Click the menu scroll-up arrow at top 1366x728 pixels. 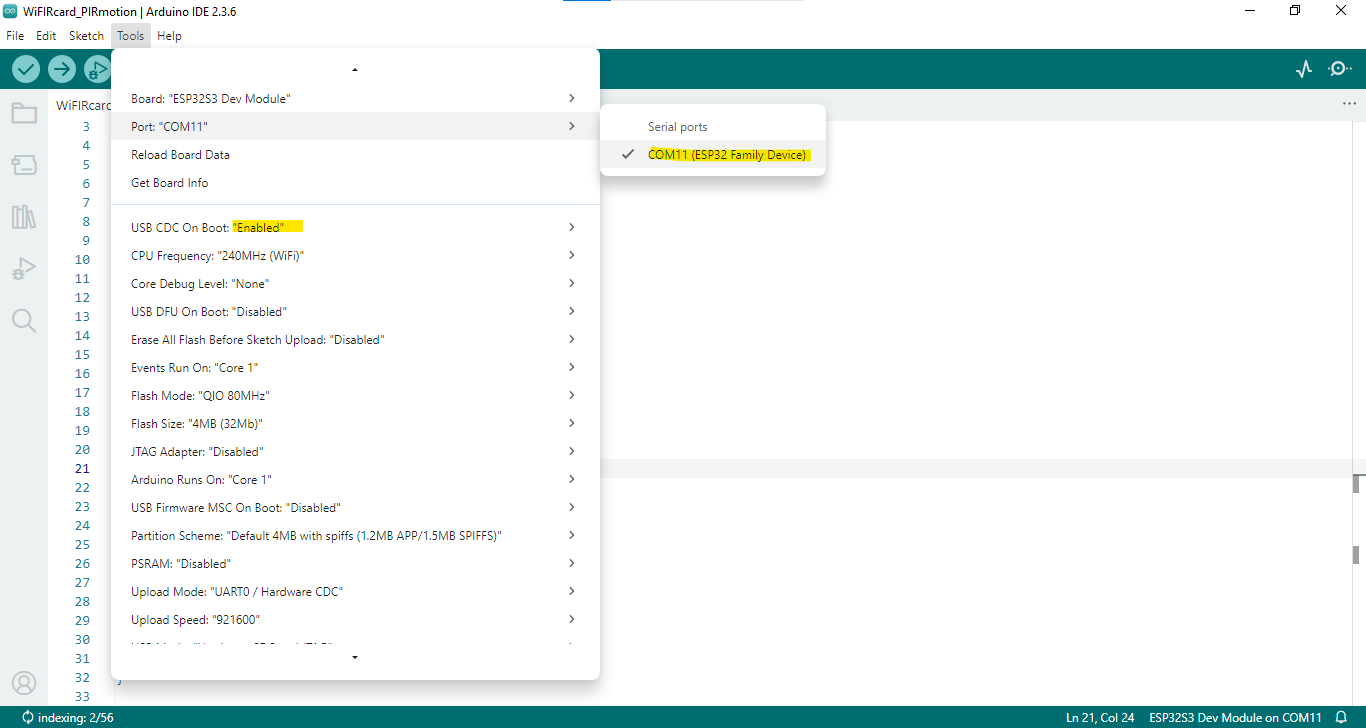[355, 70]
